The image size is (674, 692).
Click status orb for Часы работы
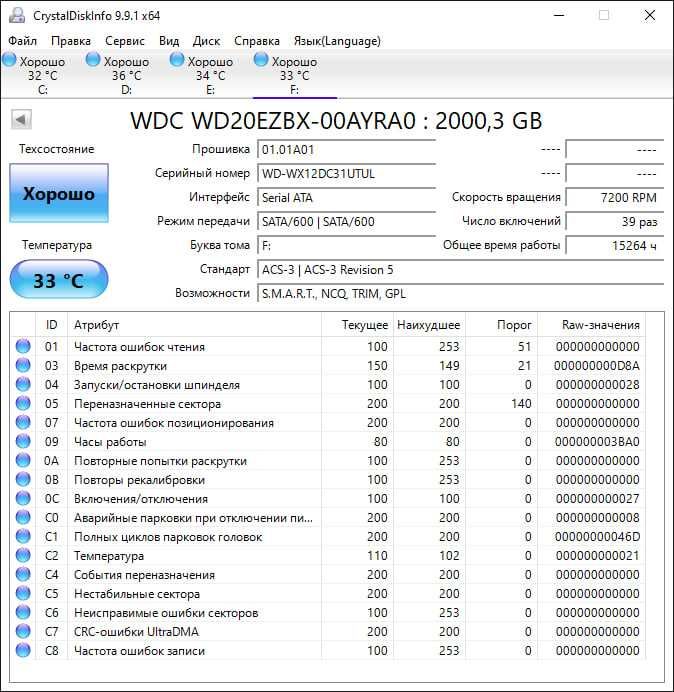[23, 441]
